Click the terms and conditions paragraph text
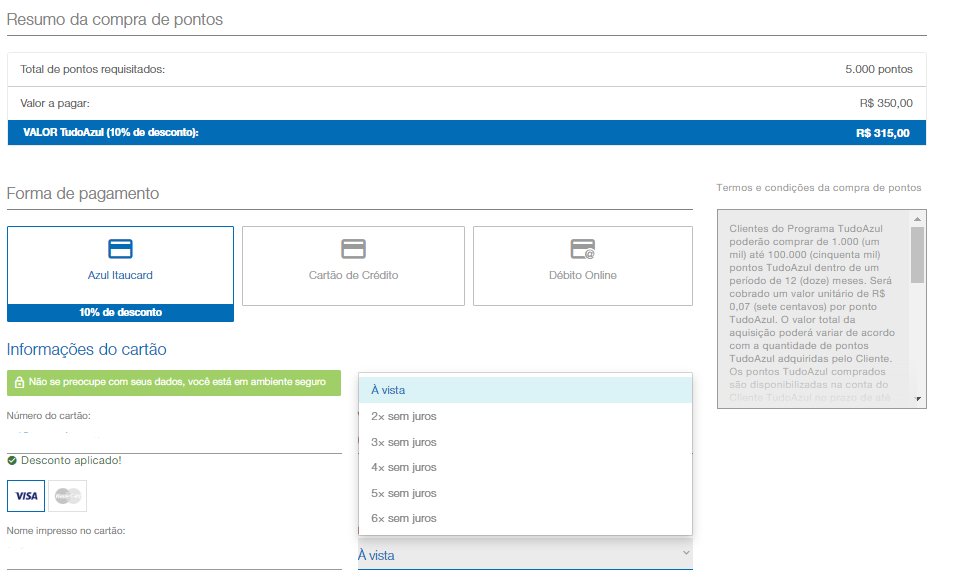 (812, 313)
